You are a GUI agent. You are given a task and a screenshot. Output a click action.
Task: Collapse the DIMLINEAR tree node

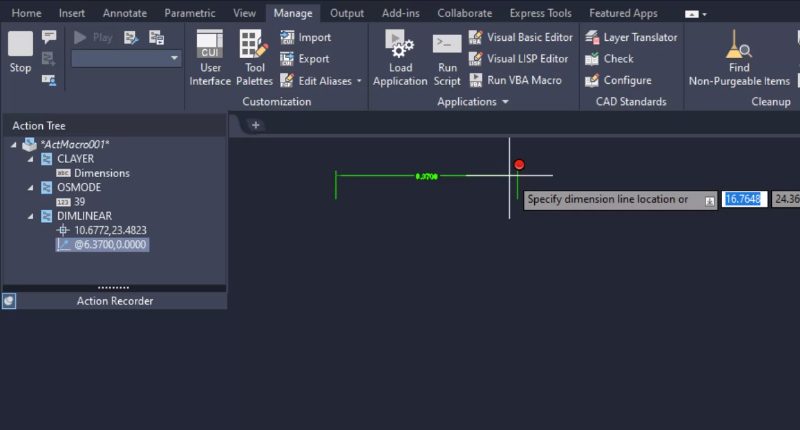[30, 216]
